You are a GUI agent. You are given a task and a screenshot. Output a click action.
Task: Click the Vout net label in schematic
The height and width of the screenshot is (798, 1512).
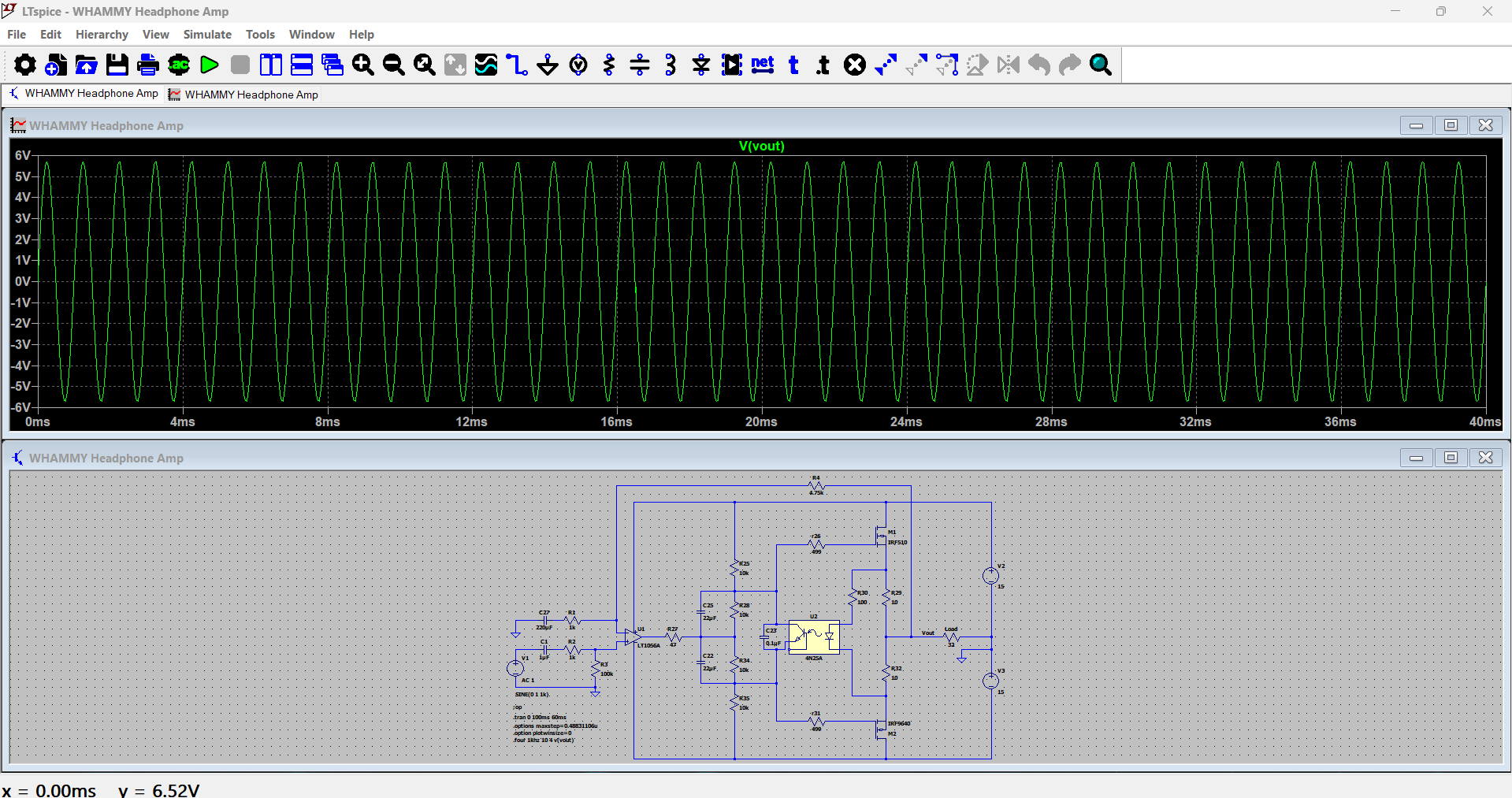click(x=928, y=633)
